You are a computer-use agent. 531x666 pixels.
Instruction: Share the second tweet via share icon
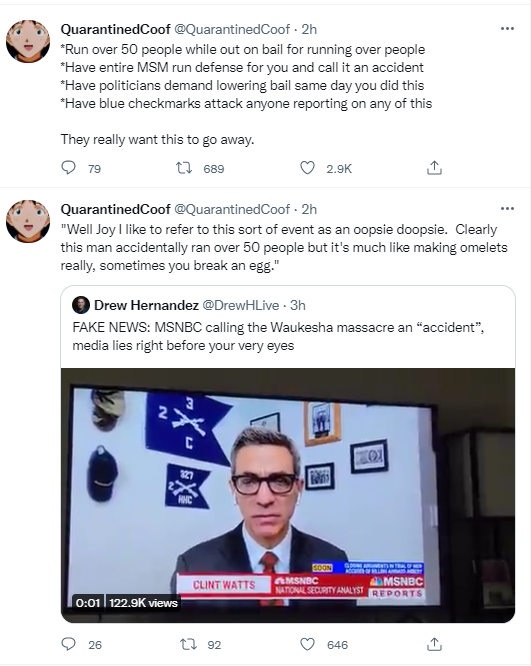[x=434, y=644]
